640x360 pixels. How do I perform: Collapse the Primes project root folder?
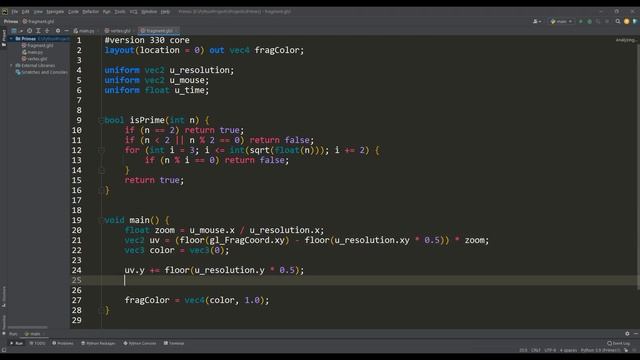tap(11, 39)
